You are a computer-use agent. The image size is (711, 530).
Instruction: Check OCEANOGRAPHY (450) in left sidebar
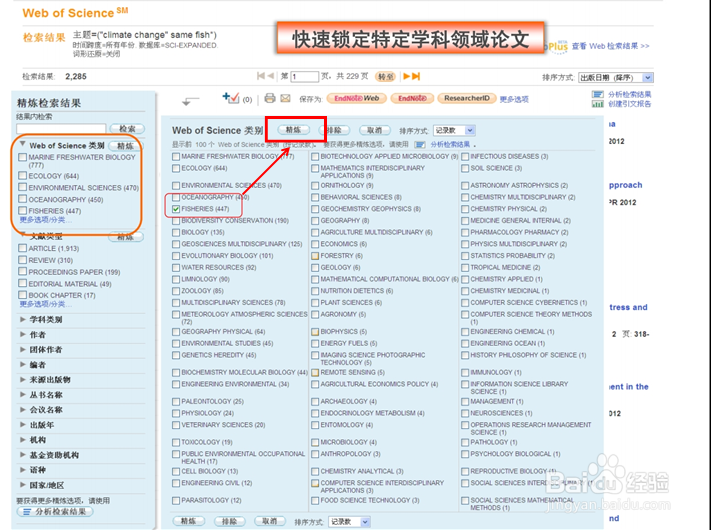point(22,199)
